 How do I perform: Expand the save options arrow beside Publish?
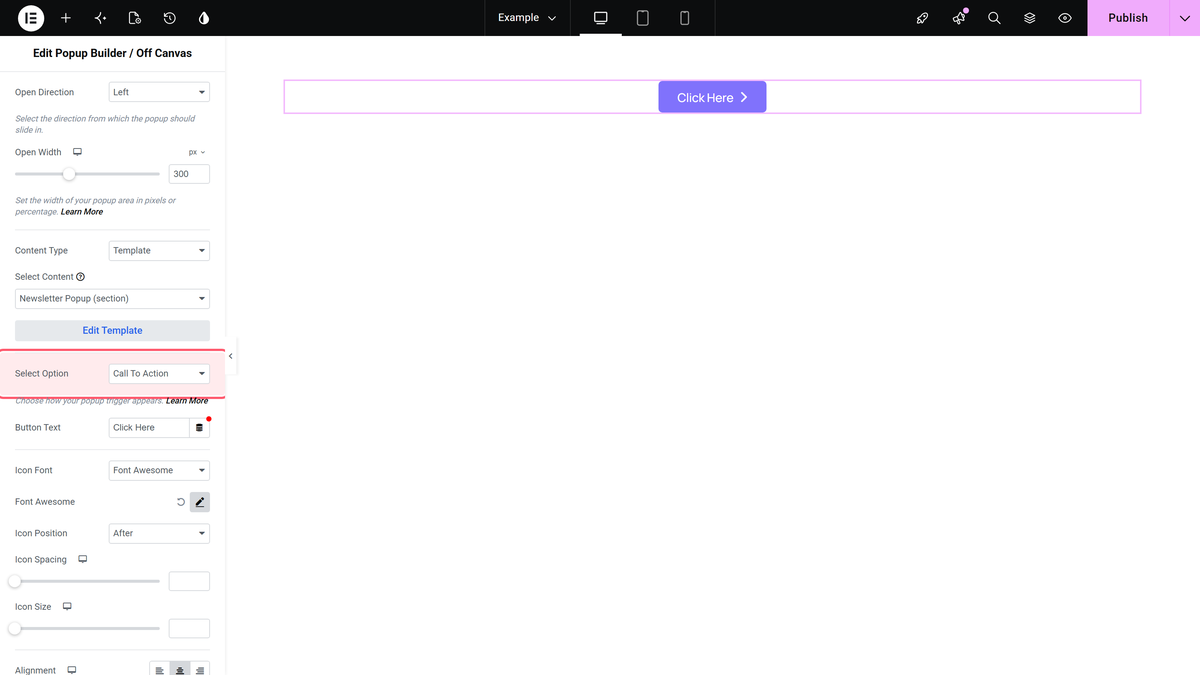pos(1185,18)
